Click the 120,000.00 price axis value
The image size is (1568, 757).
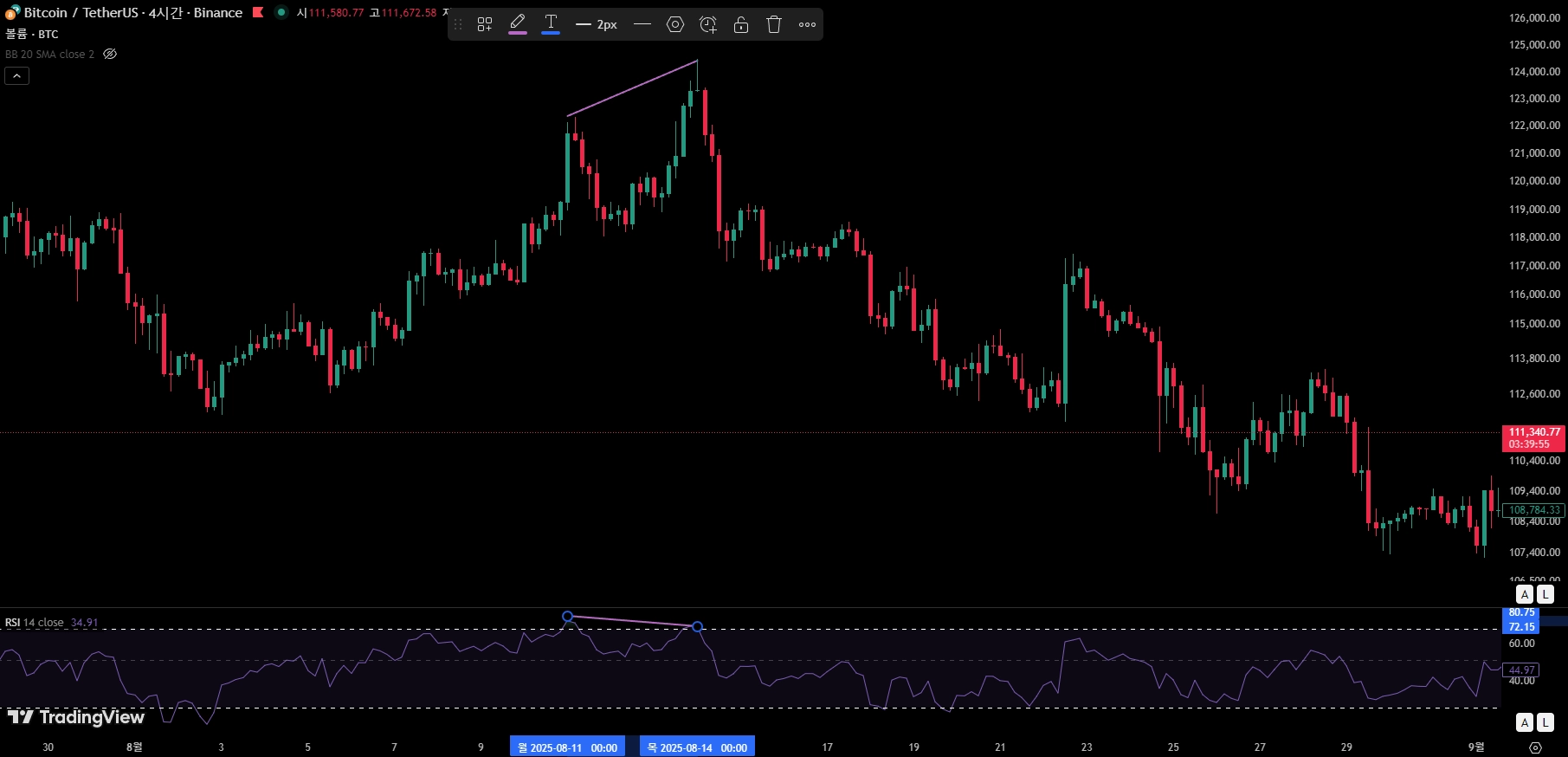point(1534,181)
